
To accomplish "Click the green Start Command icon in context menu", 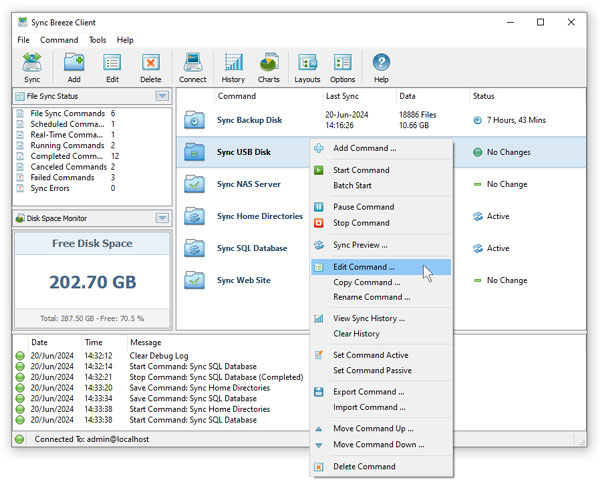I will [x=318, y=170].
